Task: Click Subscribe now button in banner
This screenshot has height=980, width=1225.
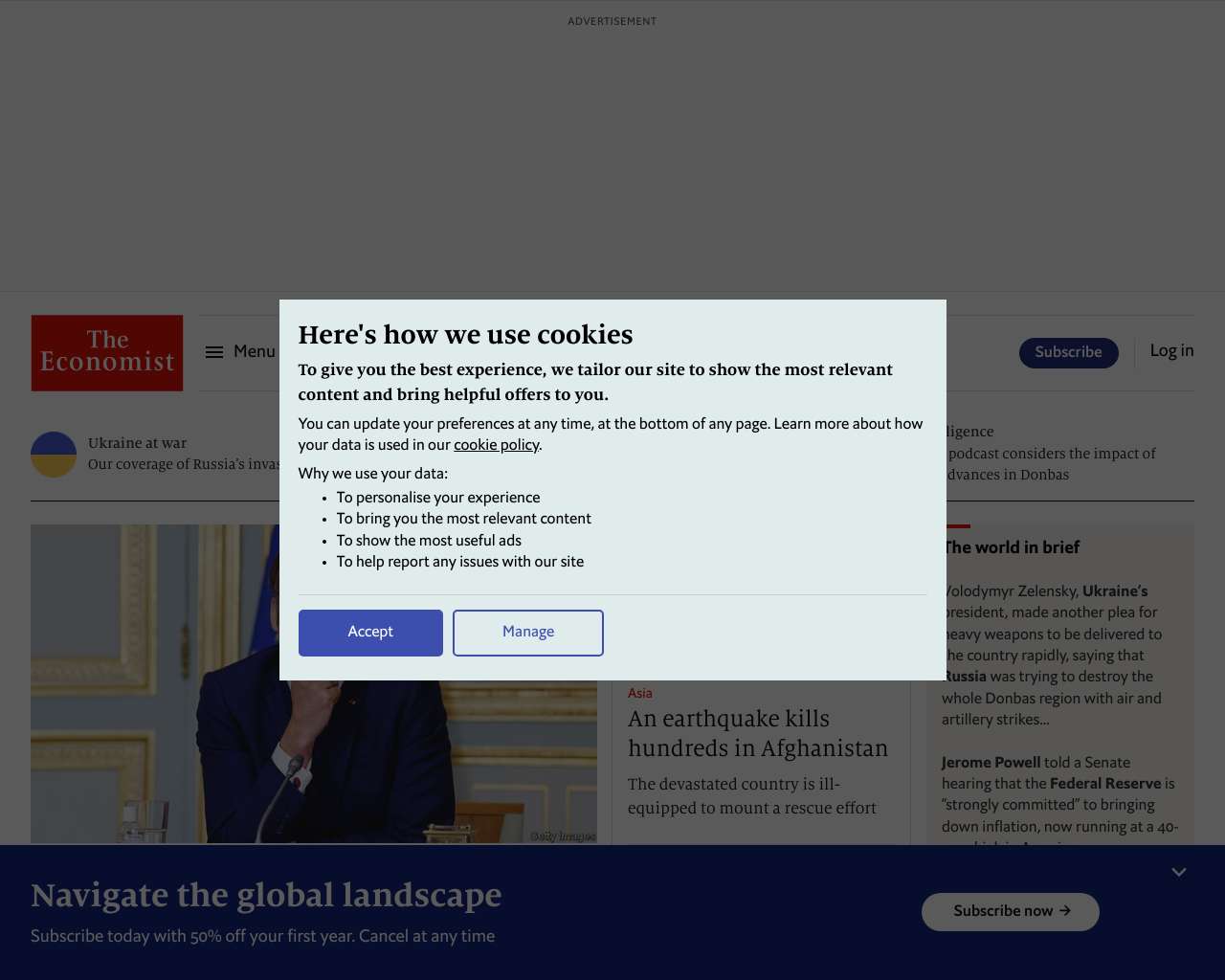Action: pos(1011,911)
